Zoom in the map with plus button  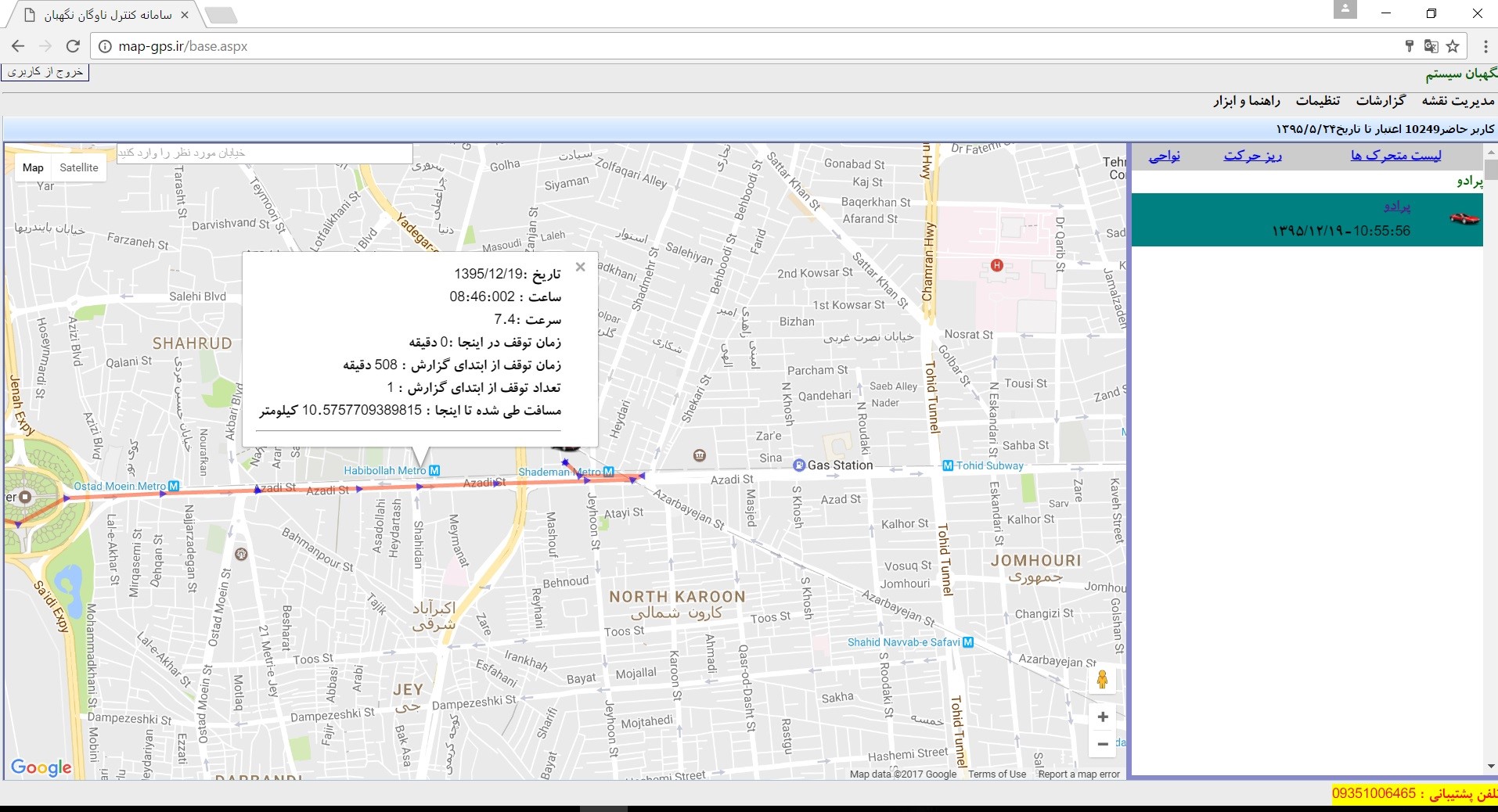click(x=1102, y=717)
